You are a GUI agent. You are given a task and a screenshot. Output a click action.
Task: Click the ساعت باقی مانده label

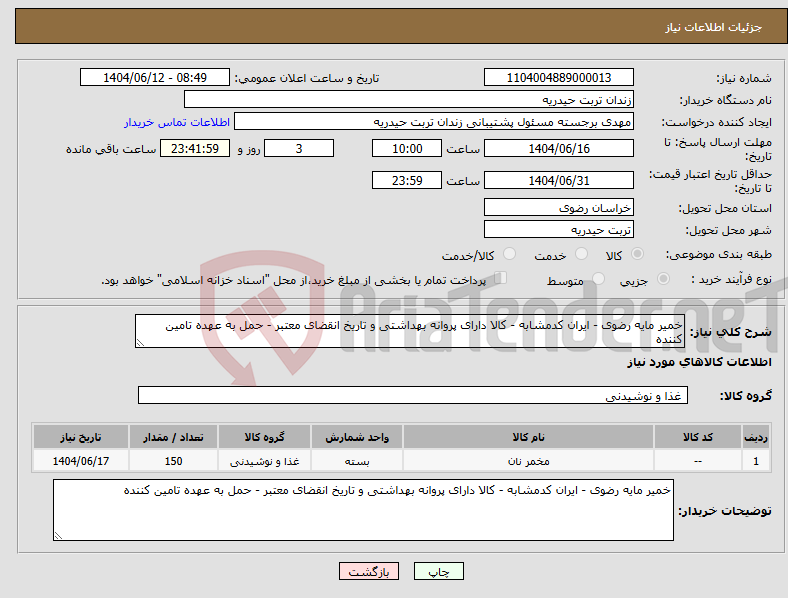pyautogui.click(x=111, y=149)
